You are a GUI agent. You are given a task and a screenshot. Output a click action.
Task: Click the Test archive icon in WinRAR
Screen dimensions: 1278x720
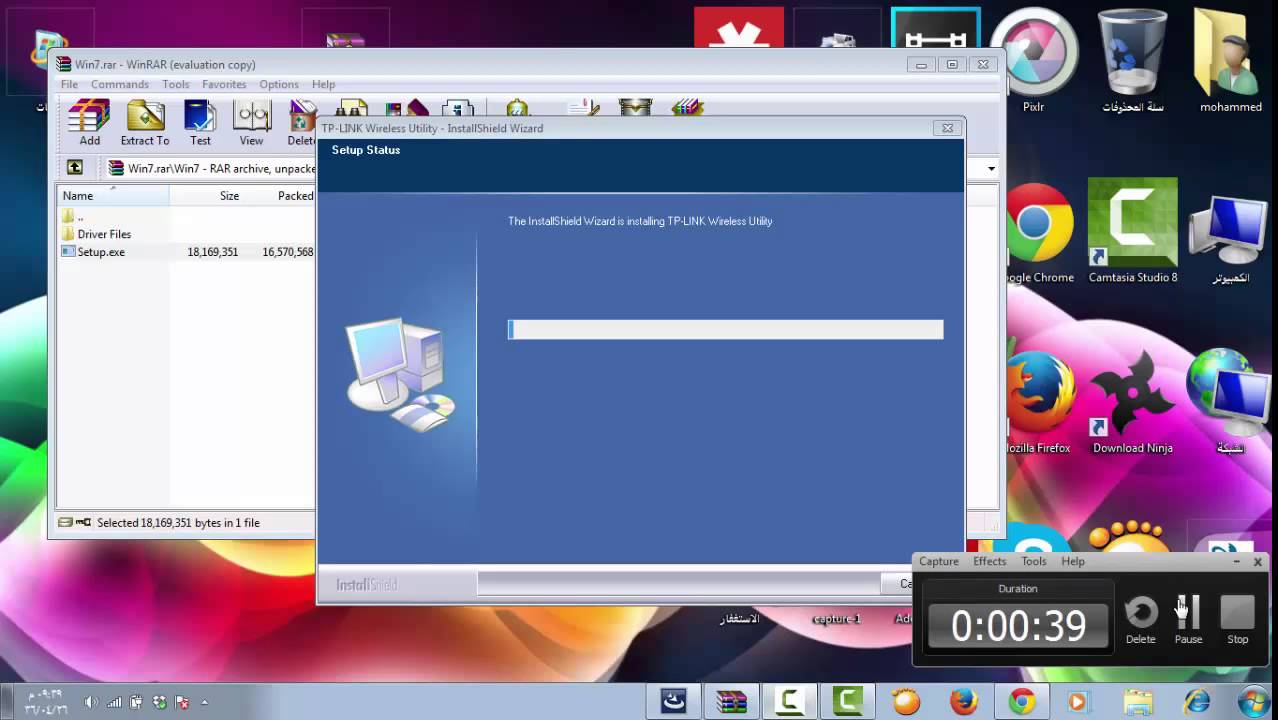[x=200, y=124]
